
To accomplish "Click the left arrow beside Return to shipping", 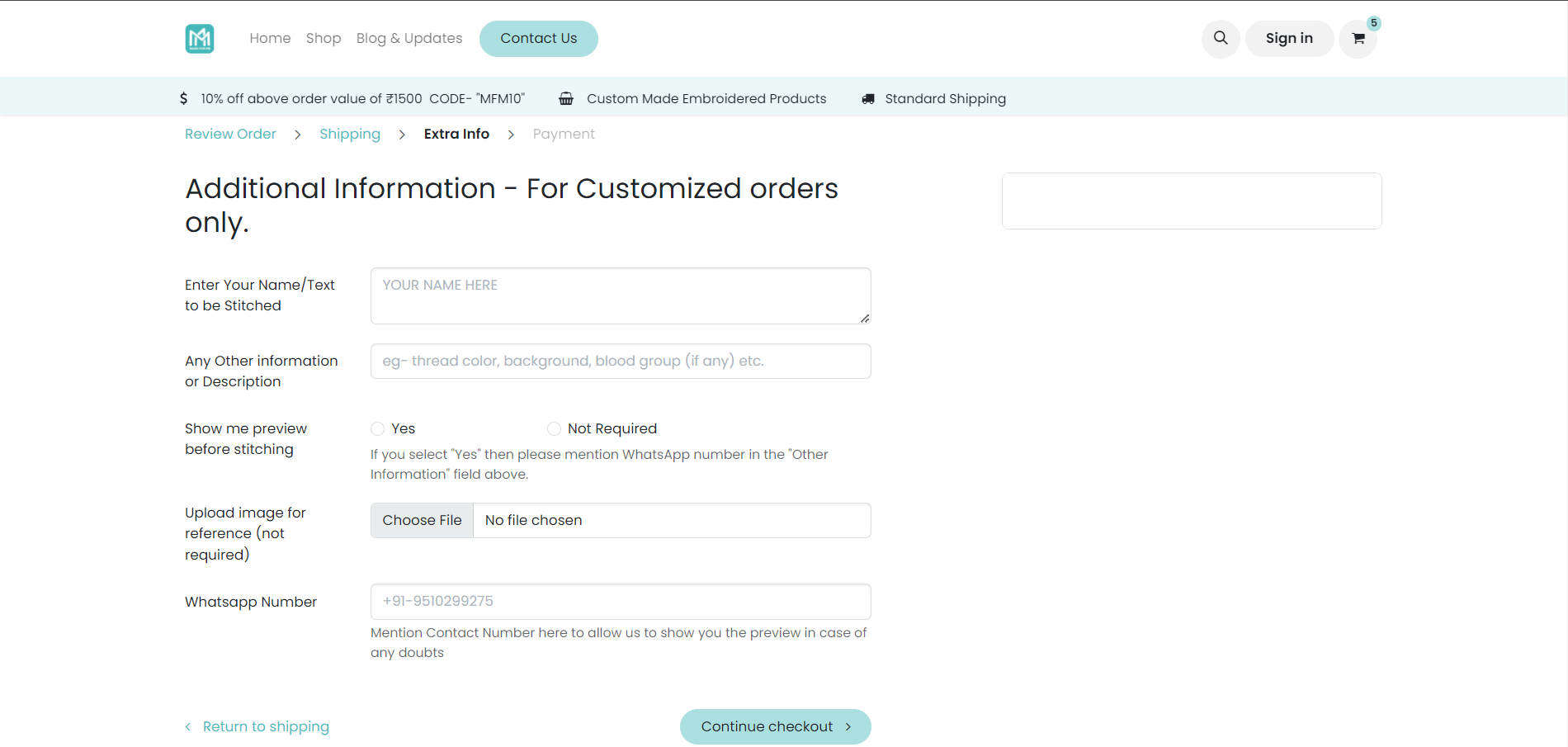I will pyautogui.click(x=188, y=726).
